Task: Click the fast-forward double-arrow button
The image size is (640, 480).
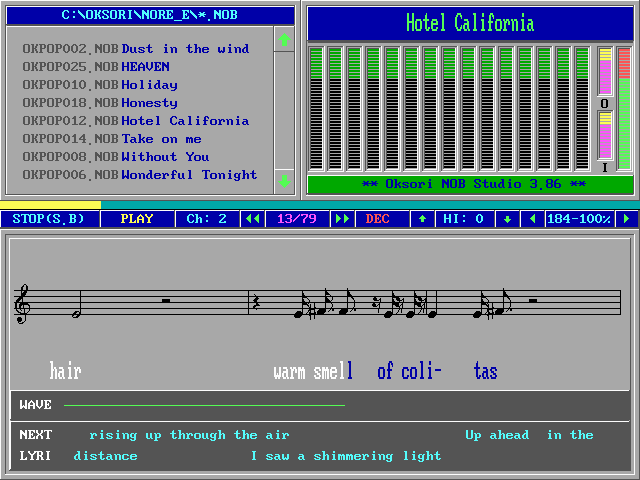Action: [x=342, y=219]
